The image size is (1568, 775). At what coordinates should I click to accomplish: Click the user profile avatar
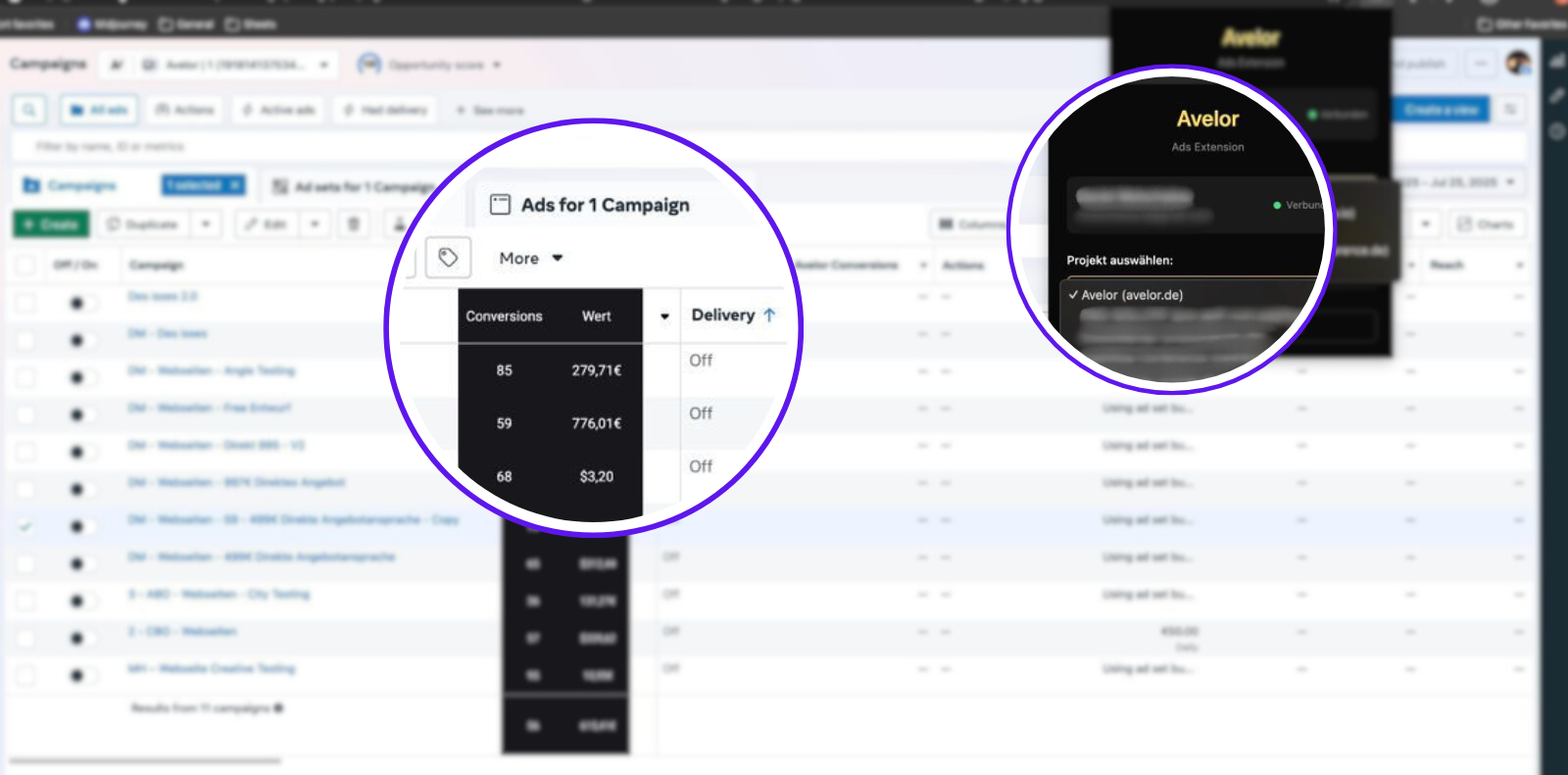[1518, 64]
